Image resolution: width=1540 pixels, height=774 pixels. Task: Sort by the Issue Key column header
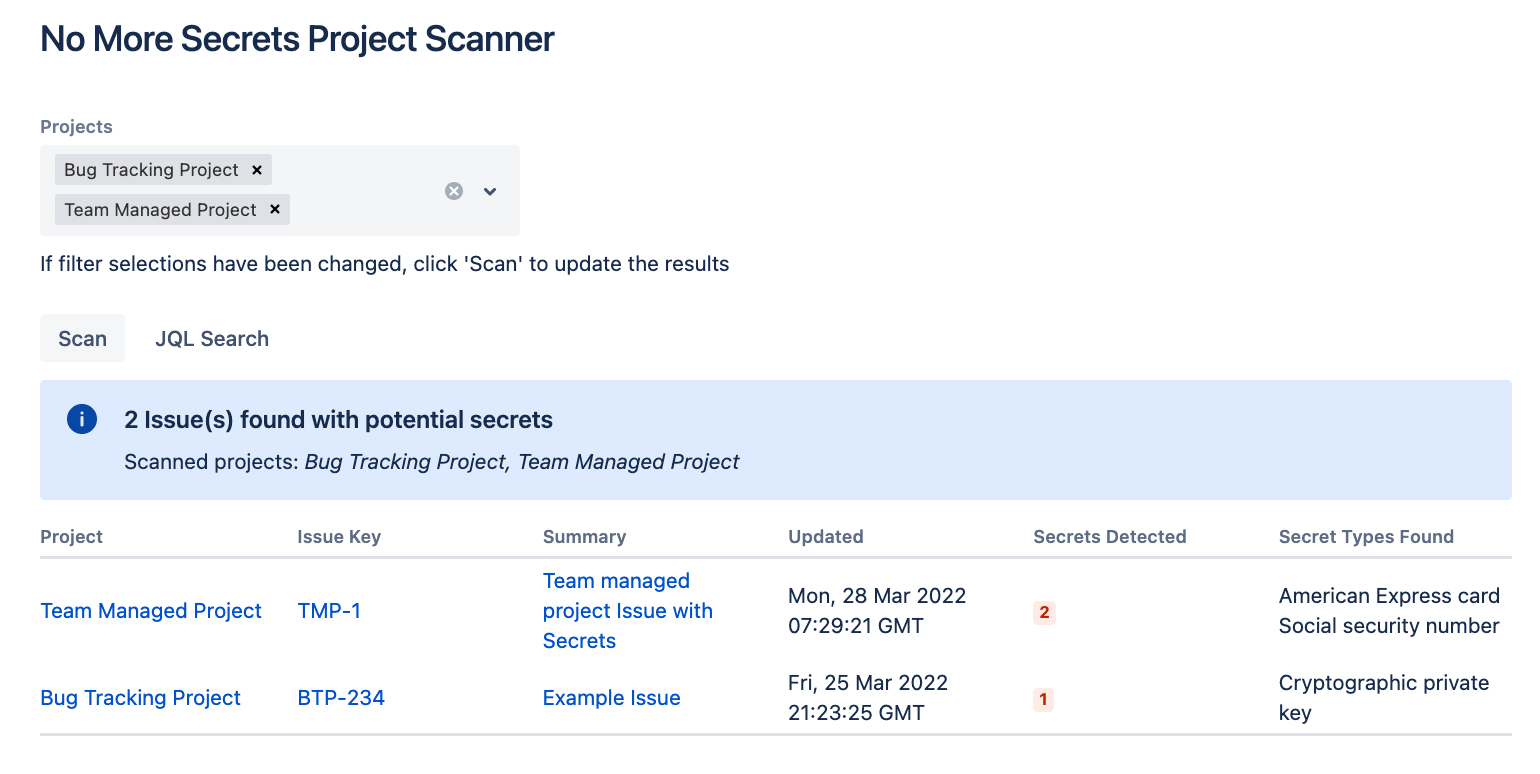point(339,537)
